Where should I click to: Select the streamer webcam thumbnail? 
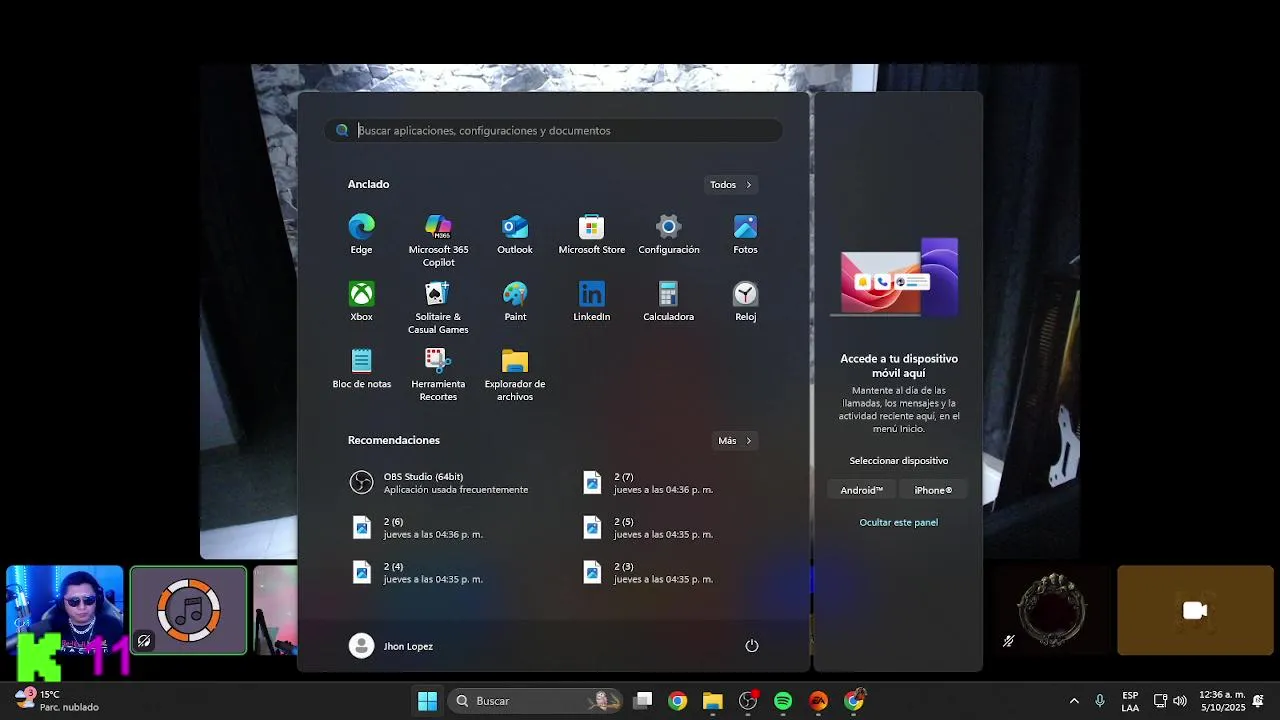coord(65,611)
